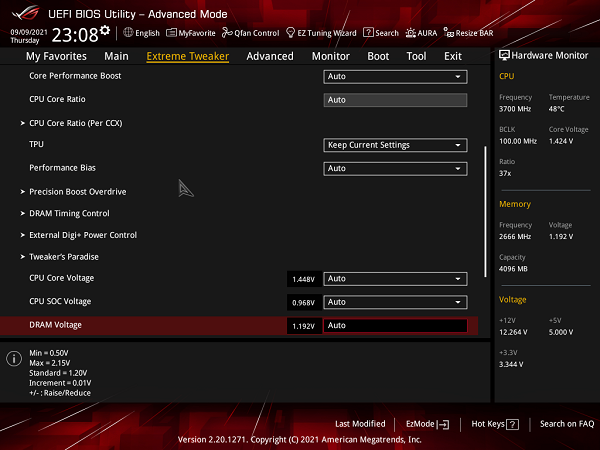
Task: Select the Performance Bias label
Action: pyautogui.click(x=62, y=168)
